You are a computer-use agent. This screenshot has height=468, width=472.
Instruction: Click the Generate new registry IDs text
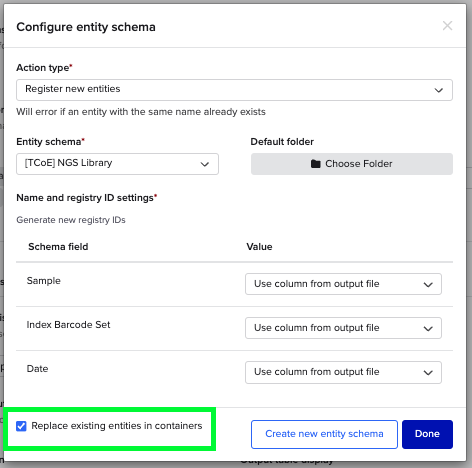click(71, 220)
